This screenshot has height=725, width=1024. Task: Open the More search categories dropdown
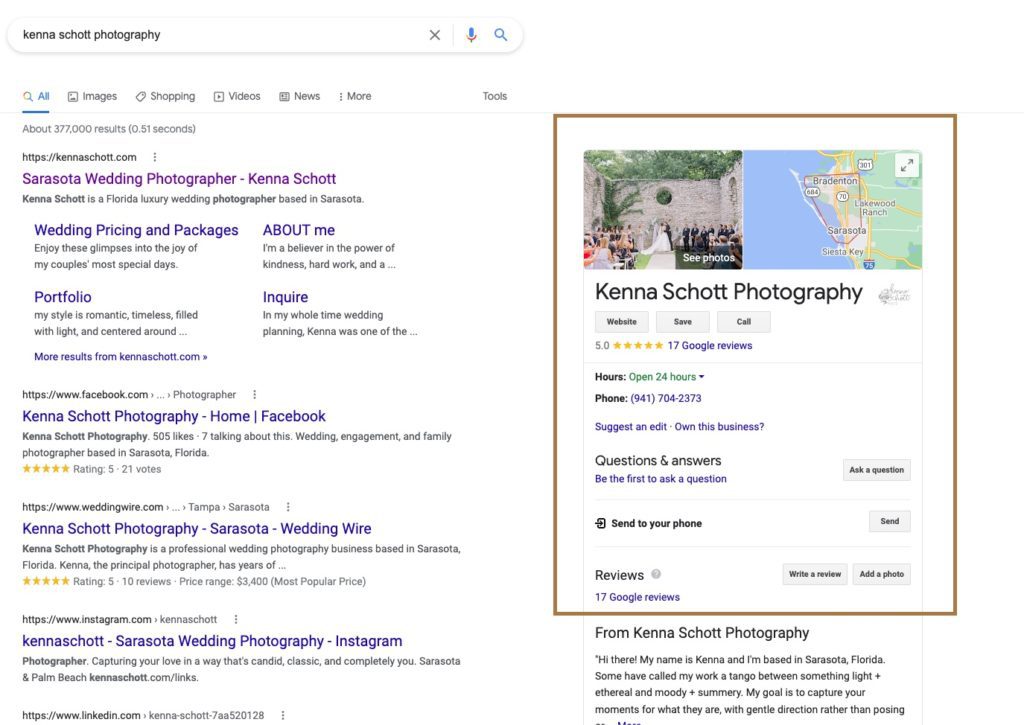coord(354,96)
